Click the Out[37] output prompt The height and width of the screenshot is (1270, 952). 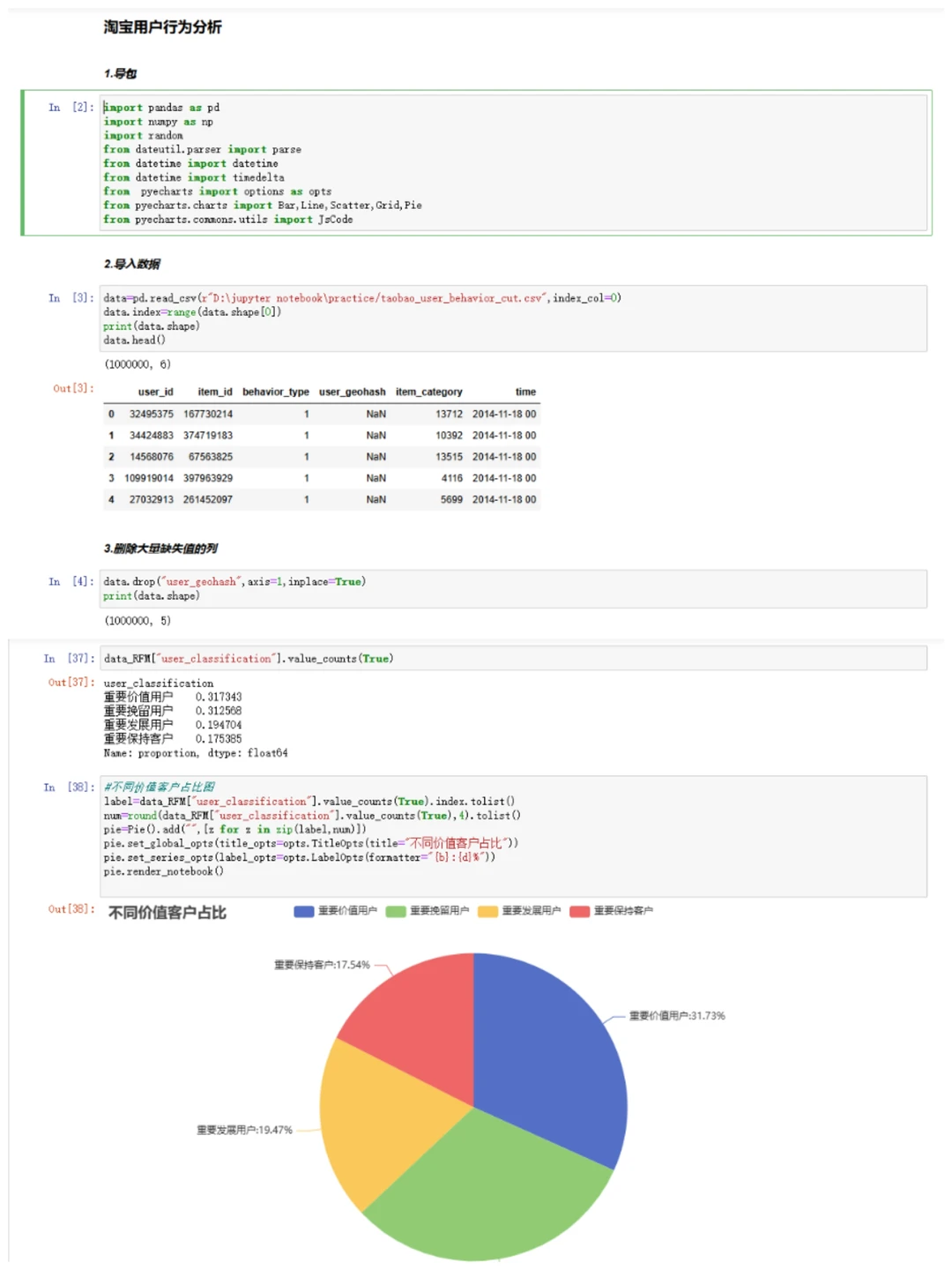tap(71, 683)
